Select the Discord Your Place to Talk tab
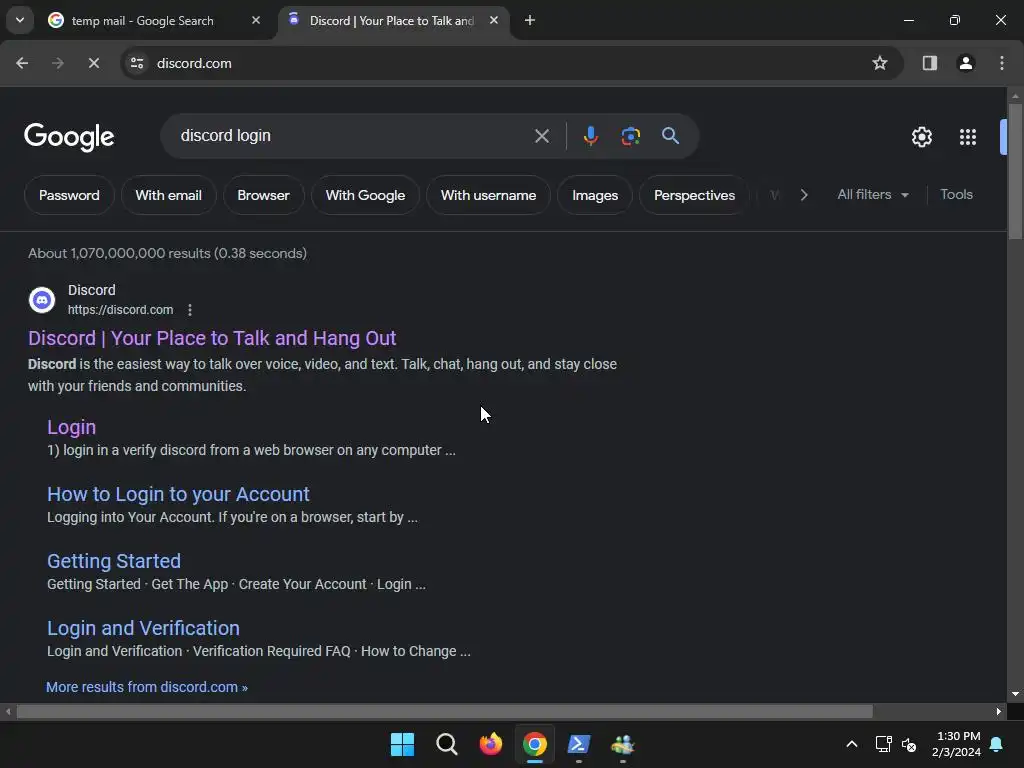The width and height of the screenshot is (1024, 768). [x=391, y=21]
